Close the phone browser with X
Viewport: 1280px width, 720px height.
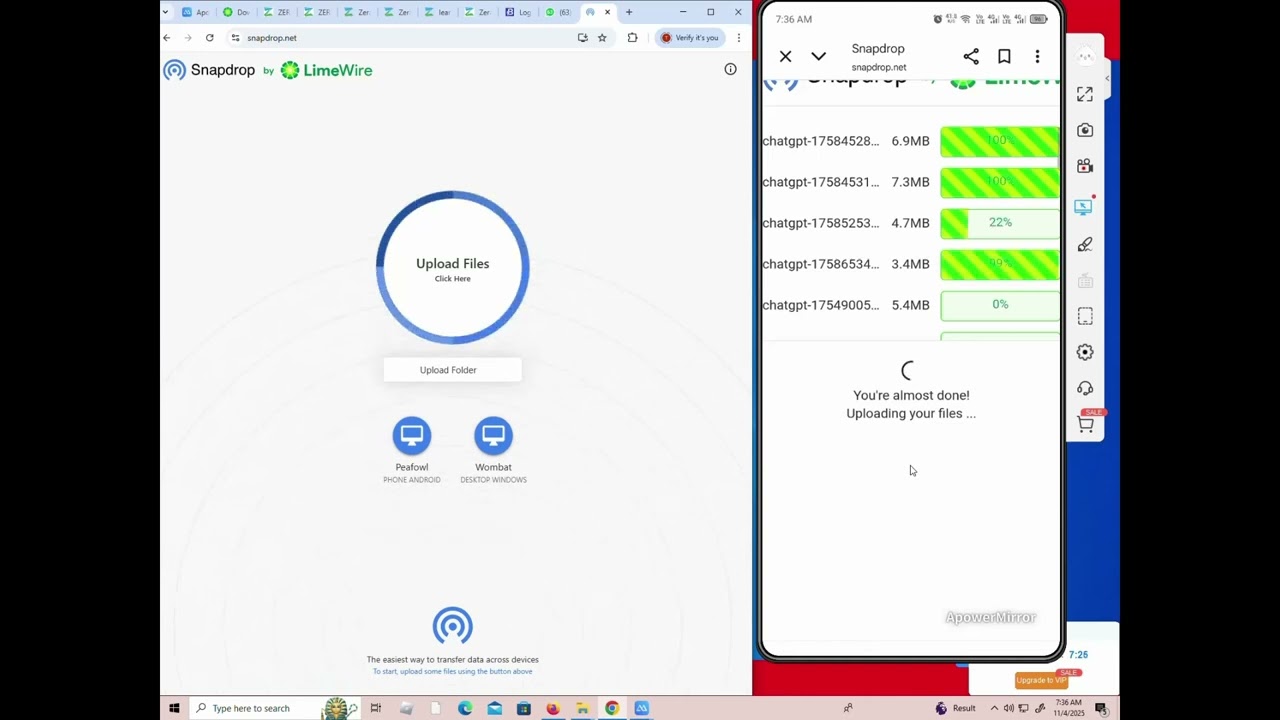(786, 57)
